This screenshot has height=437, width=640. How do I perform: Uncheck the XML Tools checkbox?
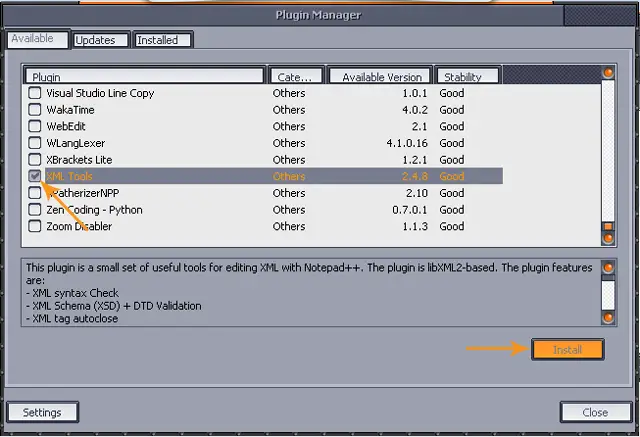[x=35, y=176]
